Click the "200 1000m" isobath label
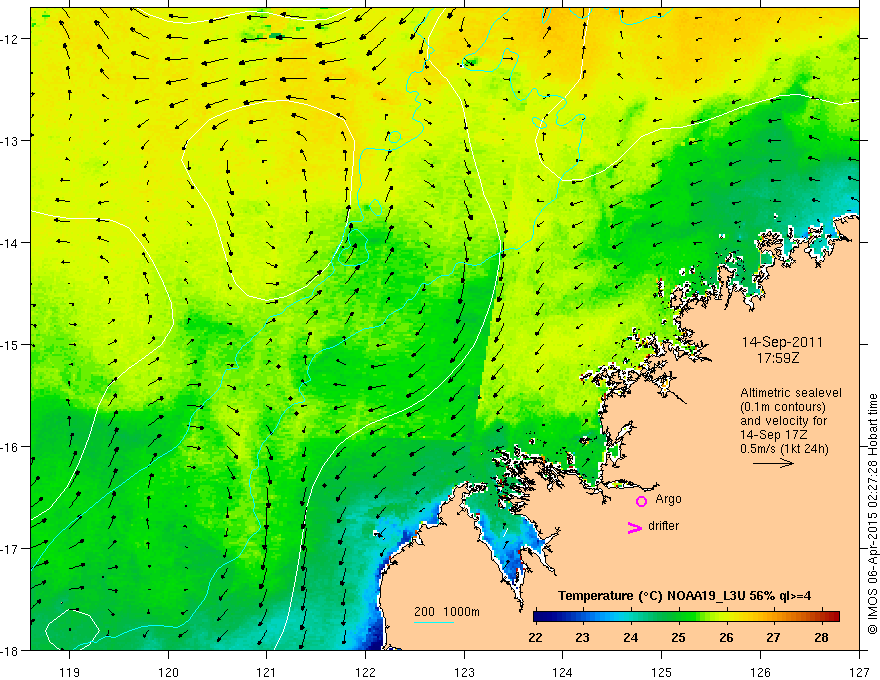 coord(447,612)
